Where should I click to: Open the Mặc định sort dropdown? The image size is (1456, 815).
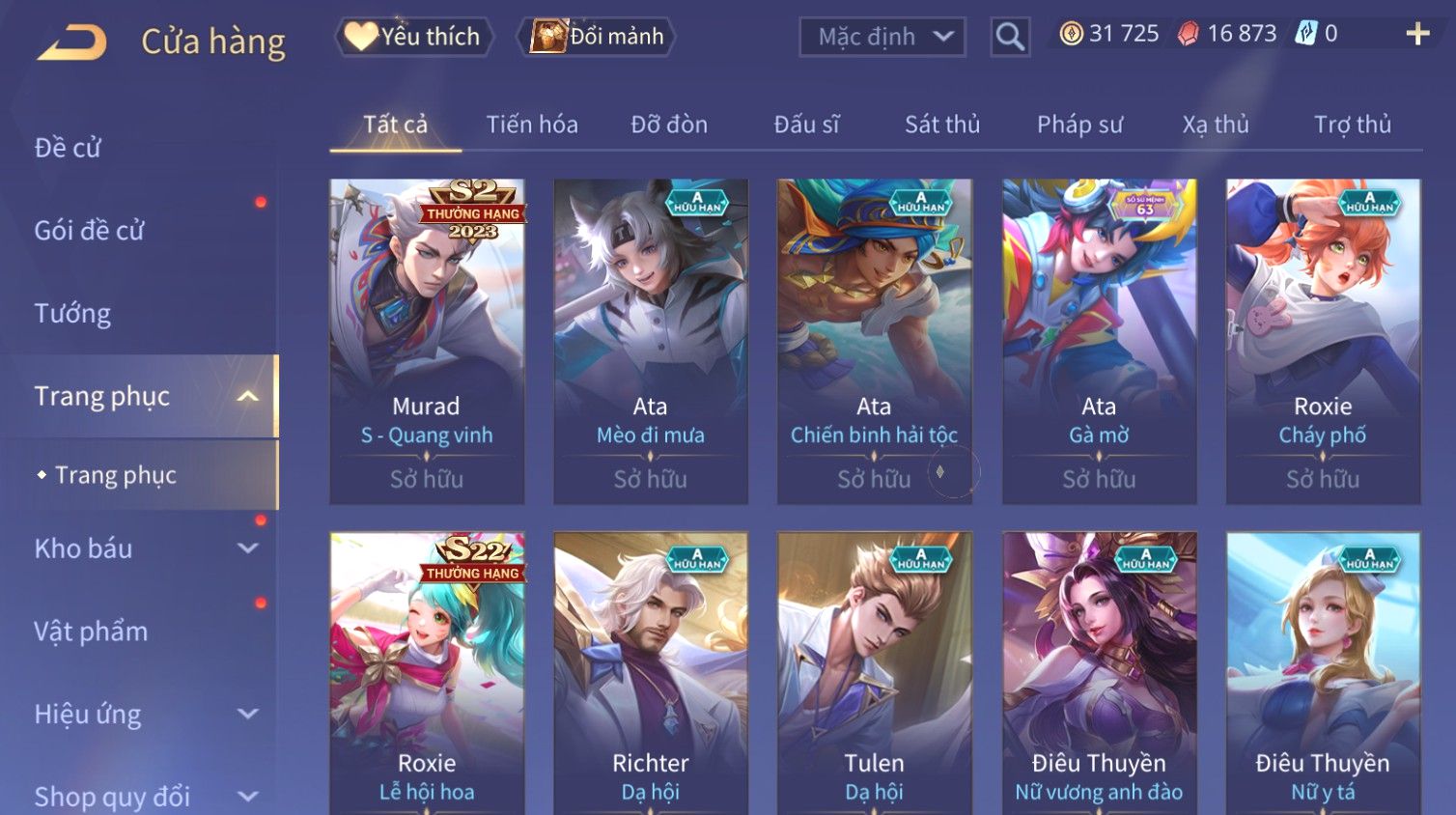[x=882, y=37]
